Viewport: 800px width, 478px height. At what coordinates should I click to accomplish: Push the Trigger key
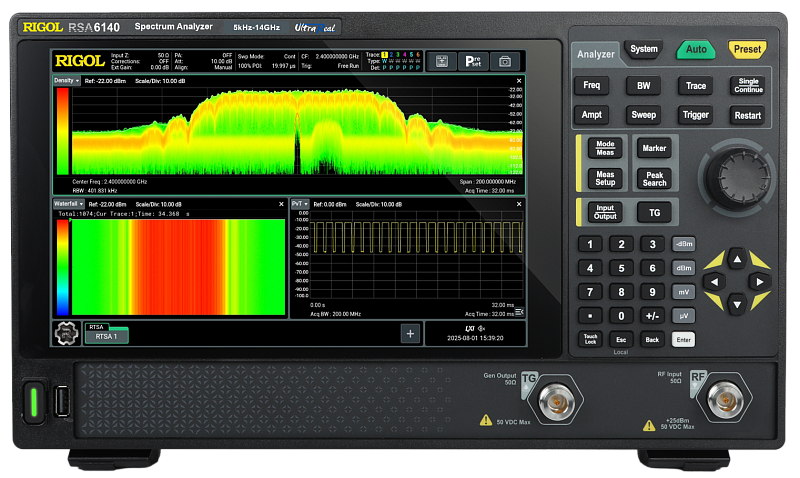pyautogui.click(x=695, y=115)
